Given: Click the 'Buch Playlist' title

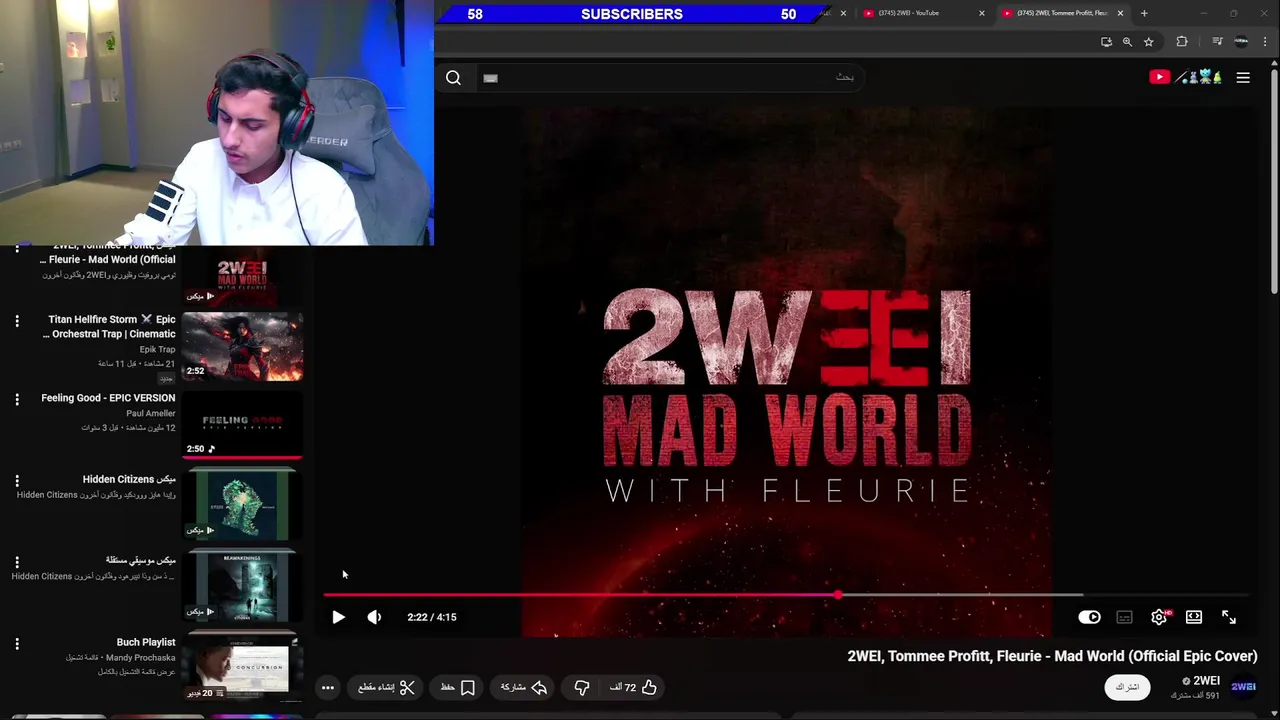Looking at the screenshot, I should click(146, 642).
